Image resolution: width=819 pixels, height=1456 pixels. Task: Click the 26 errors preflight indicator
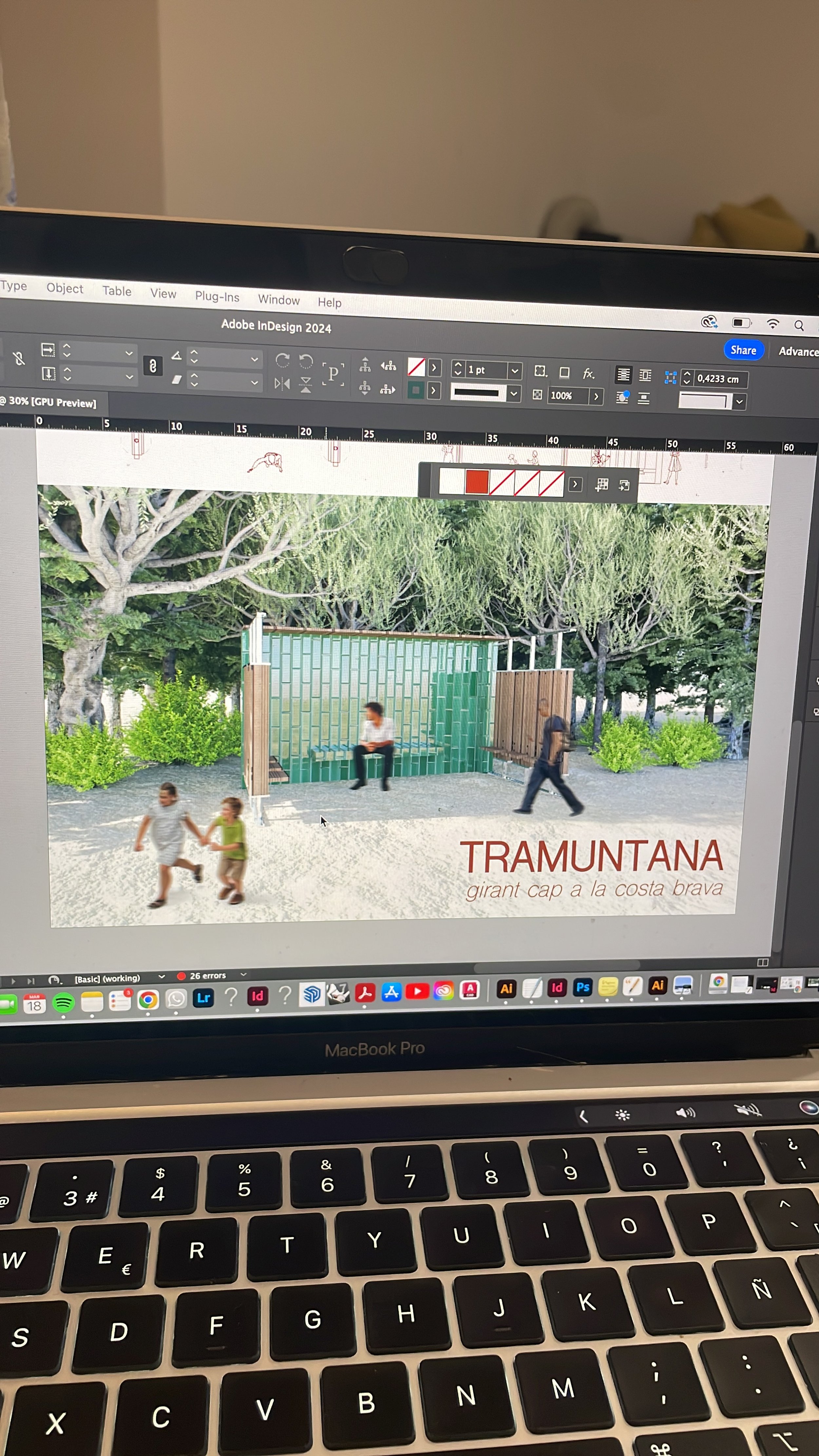tap(202, 976)
